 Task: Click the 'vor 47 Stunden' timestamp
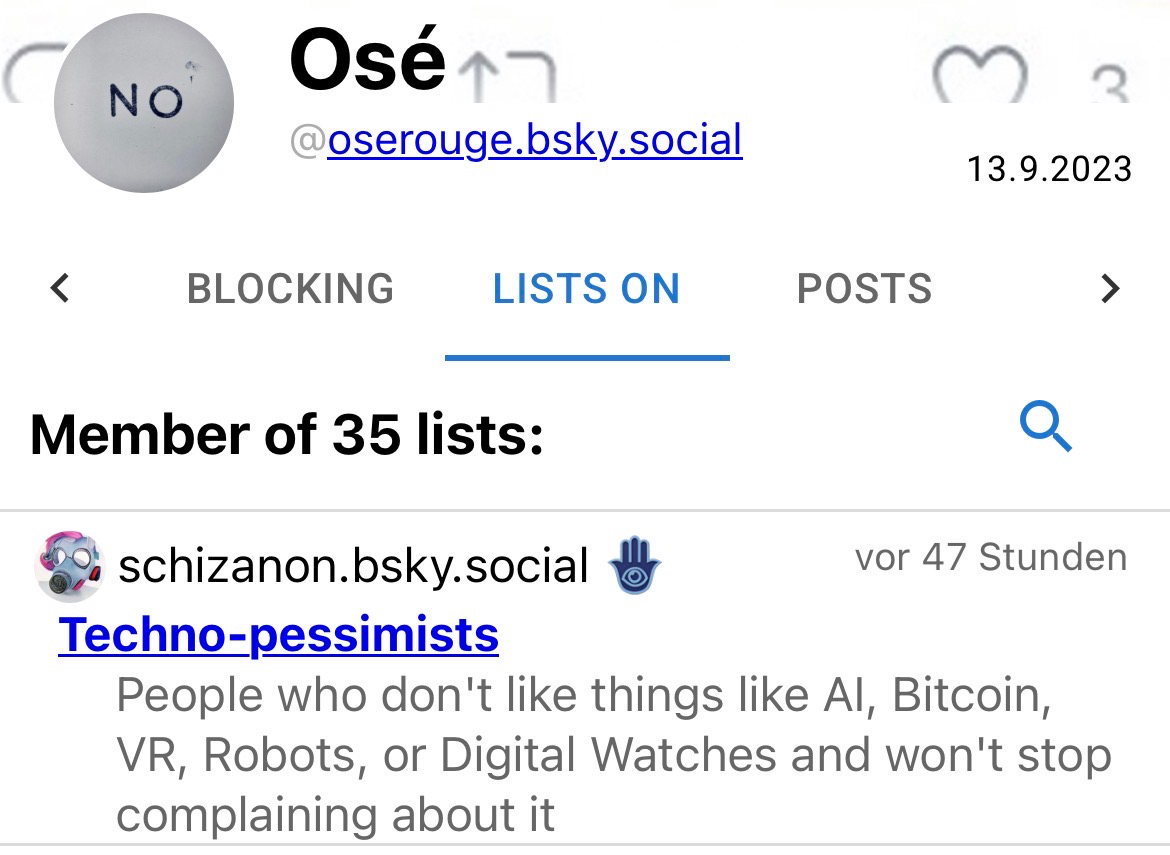pyautogui.click(x=990, y=557)
